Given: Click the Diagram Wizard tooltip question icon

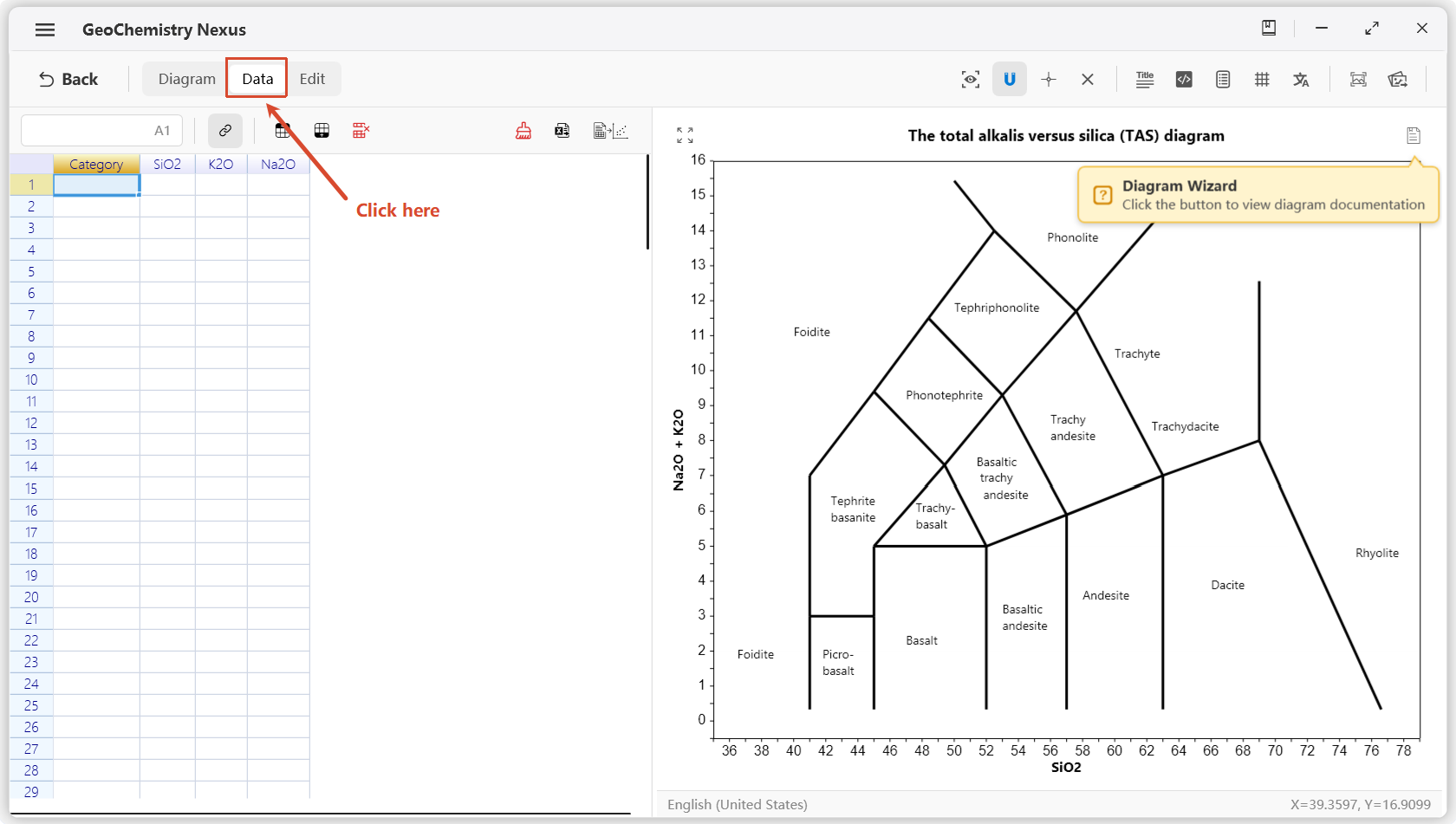Looking at the screenshot, I should [x=1102, y=195].
